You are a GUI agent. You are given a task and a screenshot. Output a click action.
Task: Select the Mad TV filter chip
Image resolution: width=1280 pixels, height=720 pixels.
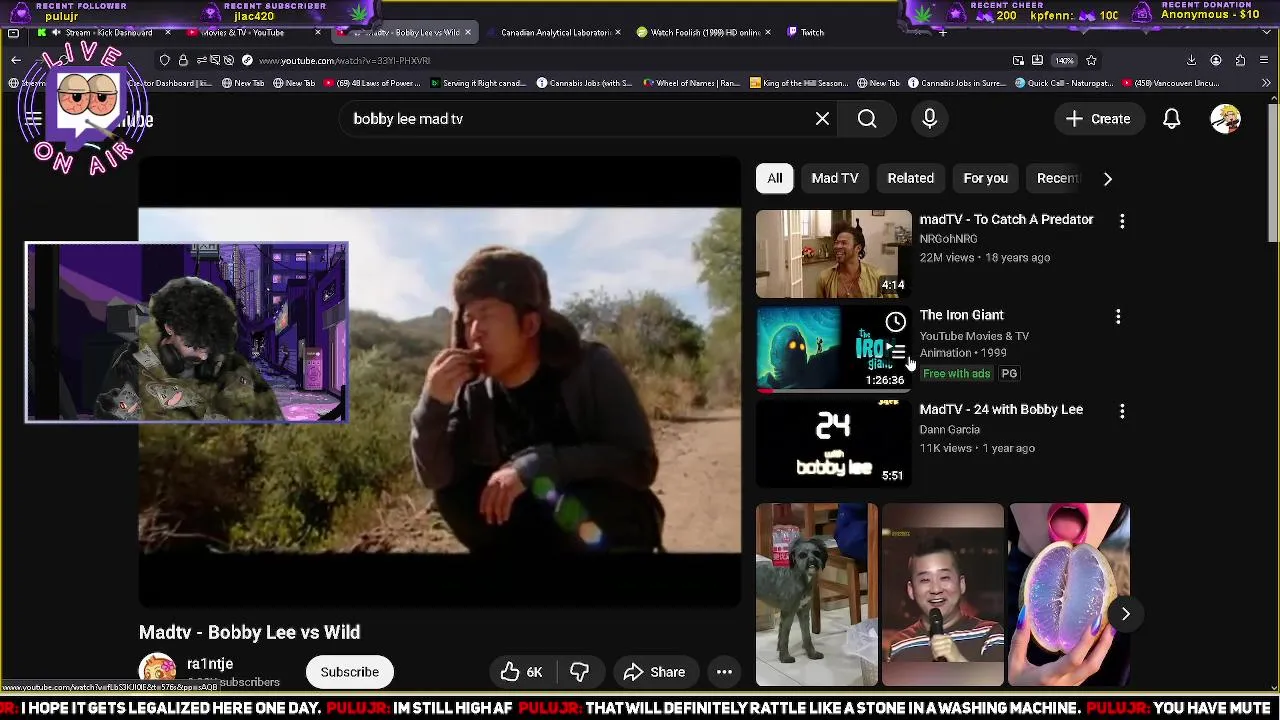(x=835, y=178)
